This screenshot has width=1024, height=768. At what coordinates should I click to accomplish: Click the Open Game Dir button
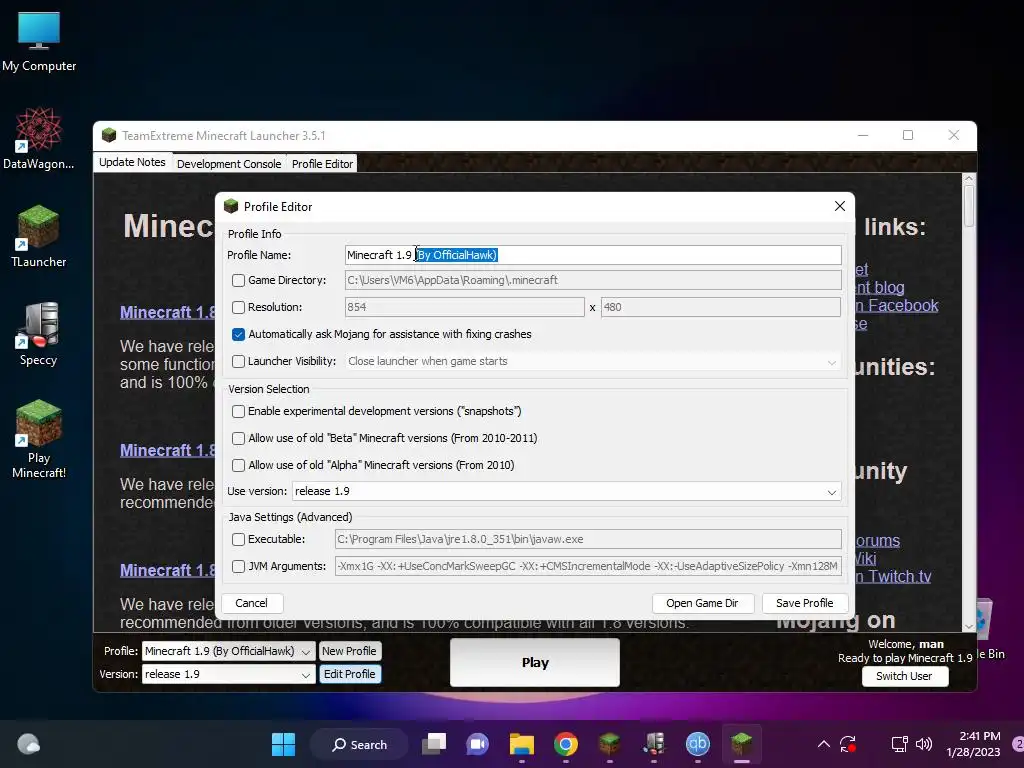703,603
